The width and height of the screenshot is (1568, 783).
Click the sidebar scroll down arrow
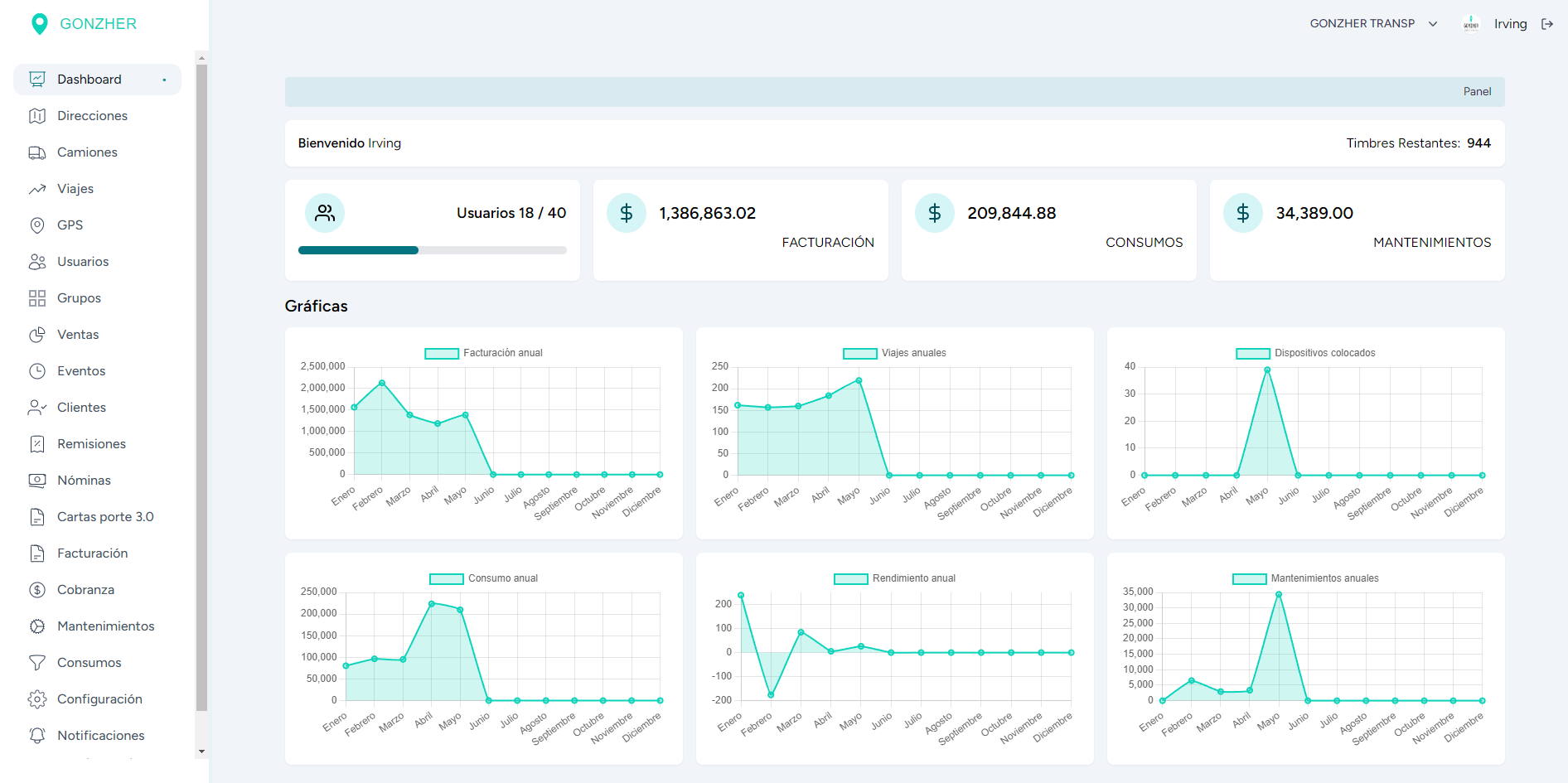tap(201, 752)
